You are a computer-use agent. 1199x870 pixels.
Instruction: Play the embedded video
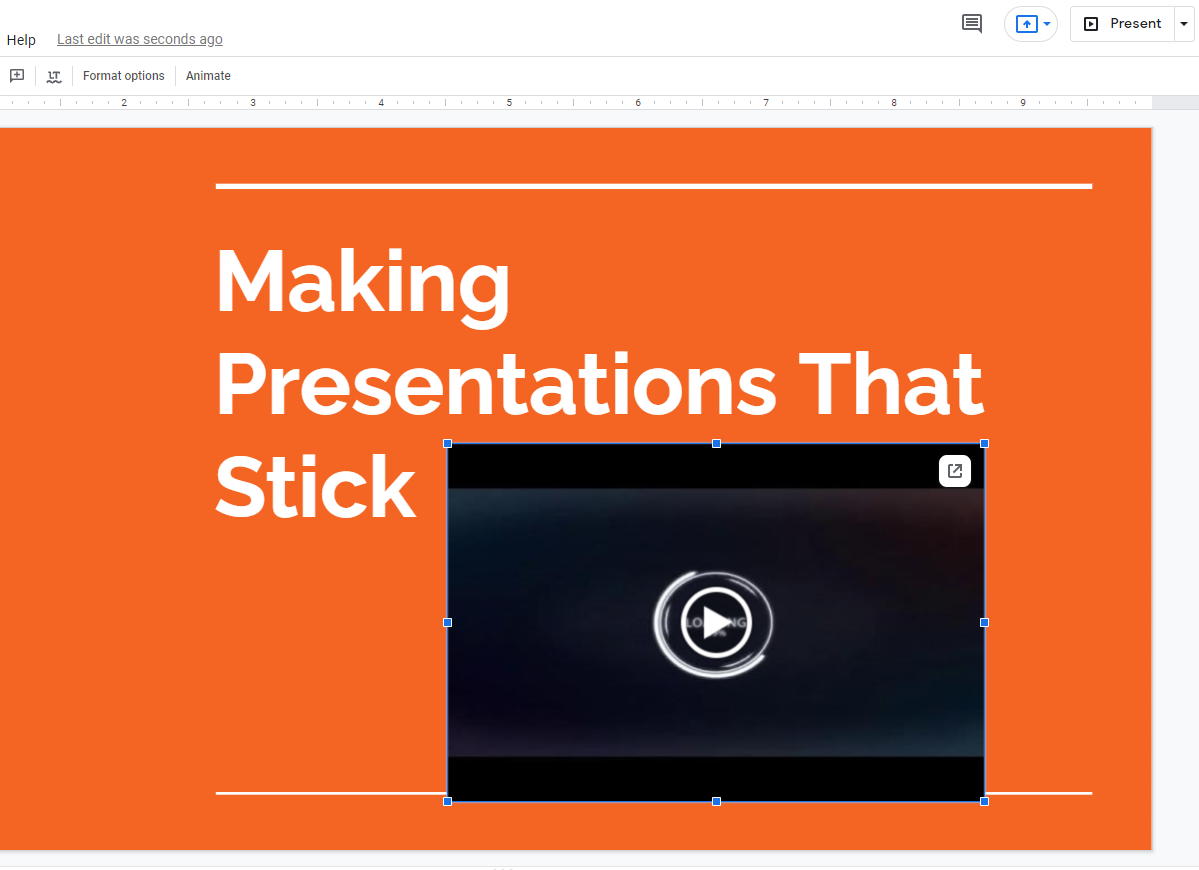click(714, 622)
